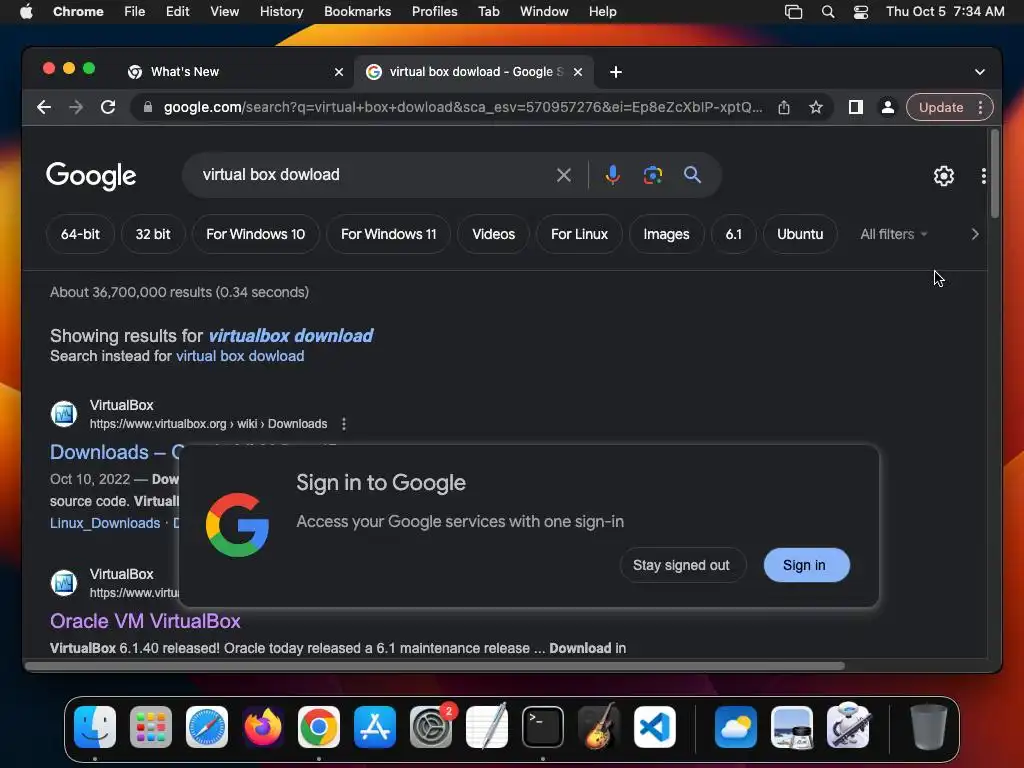
Task: Select the For Windows 10 chip
Action: point(255,234)
